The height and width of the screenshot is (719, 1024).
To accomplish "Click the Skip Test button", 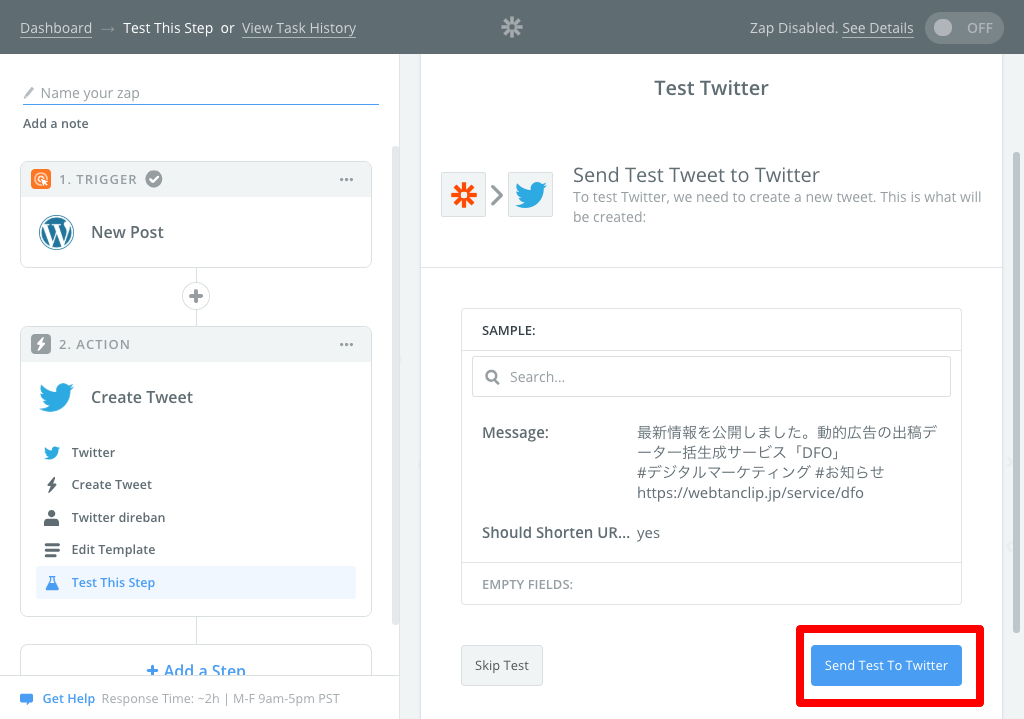I will pyautogui.click(x=502, y=665).
